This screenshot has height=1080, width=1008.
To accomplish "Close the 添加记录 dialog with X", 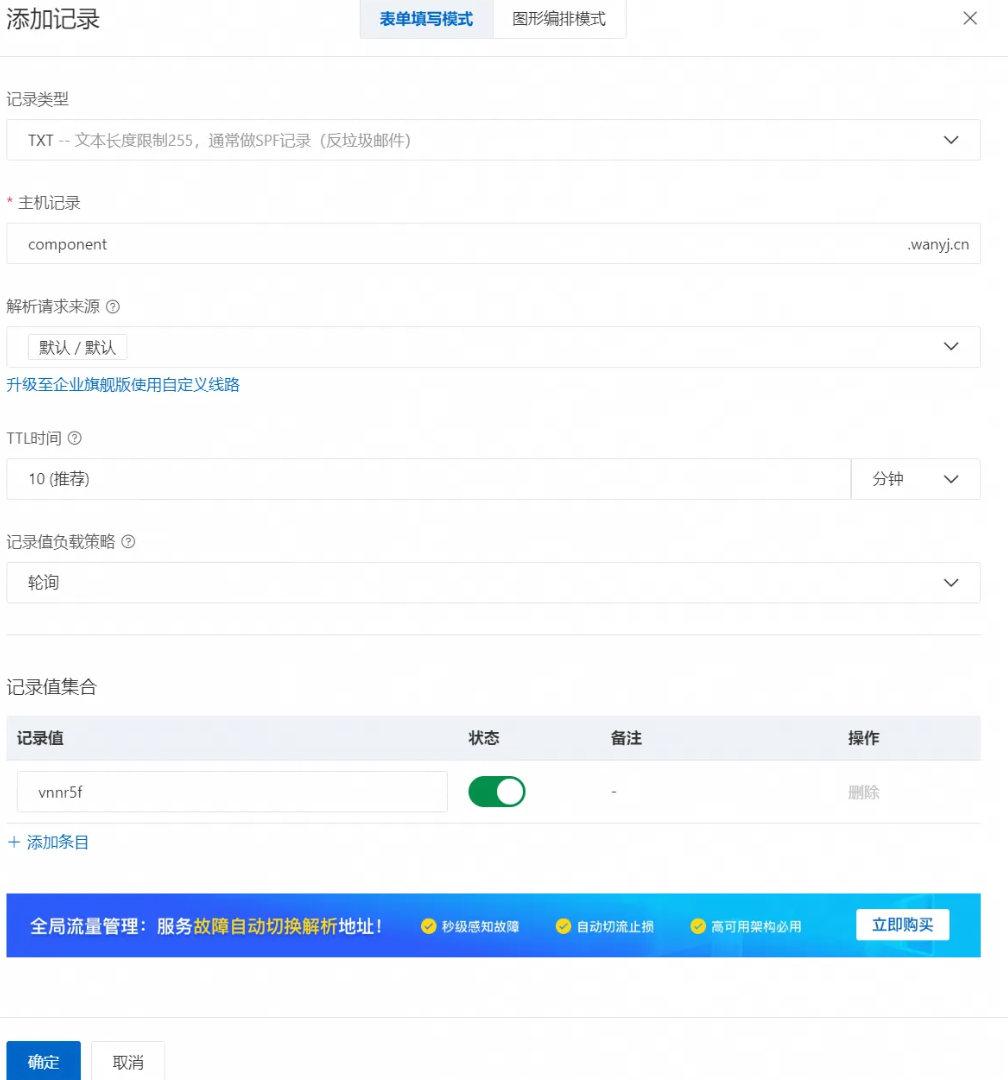I will pos(969,18).
